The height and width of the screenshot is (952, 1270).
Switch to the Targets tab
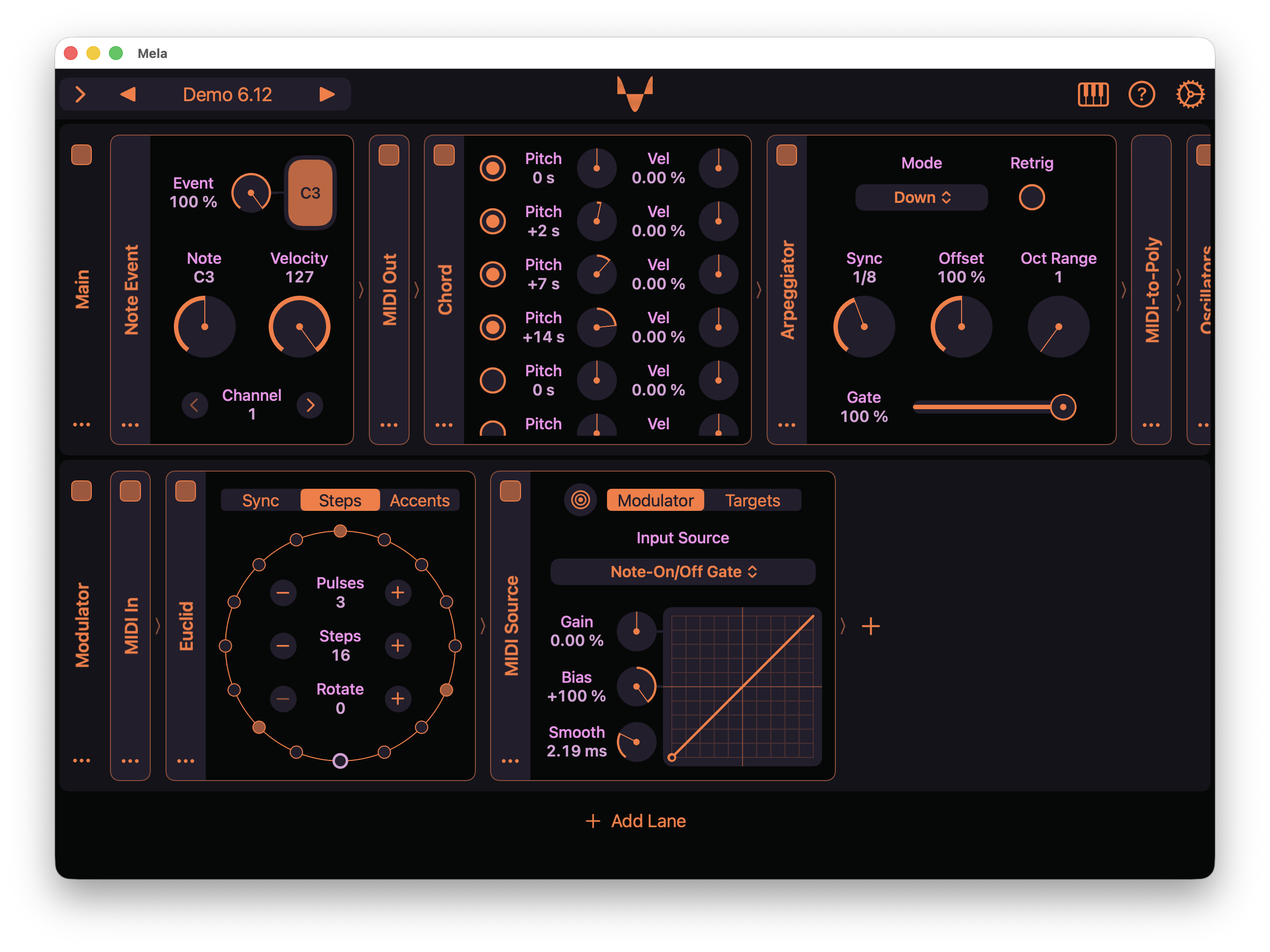click(752, 501)
